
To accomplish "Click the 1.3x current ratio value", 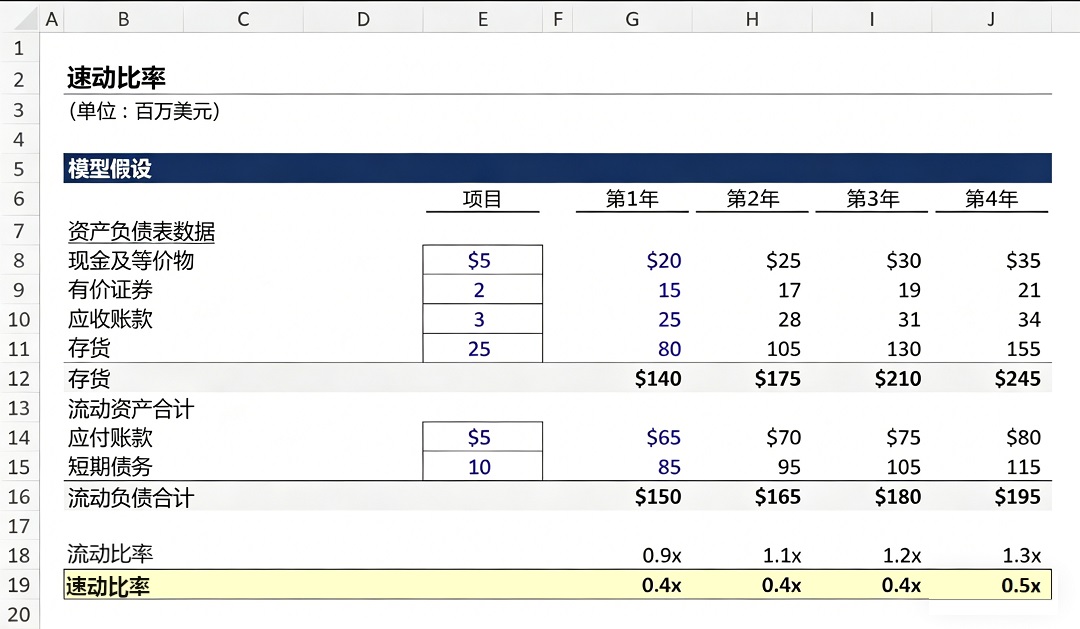I will tap(1021, 555).
